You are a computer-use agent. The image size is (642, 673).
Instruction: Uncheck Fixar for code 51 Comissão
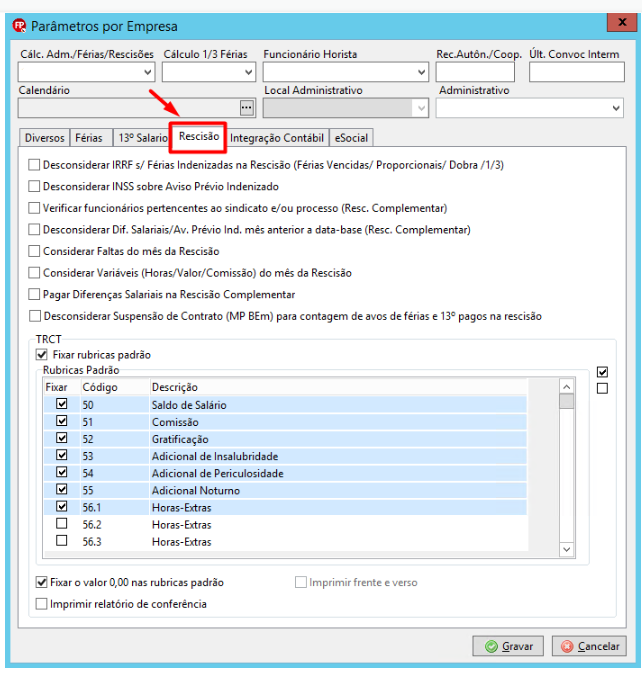(62, 421)
